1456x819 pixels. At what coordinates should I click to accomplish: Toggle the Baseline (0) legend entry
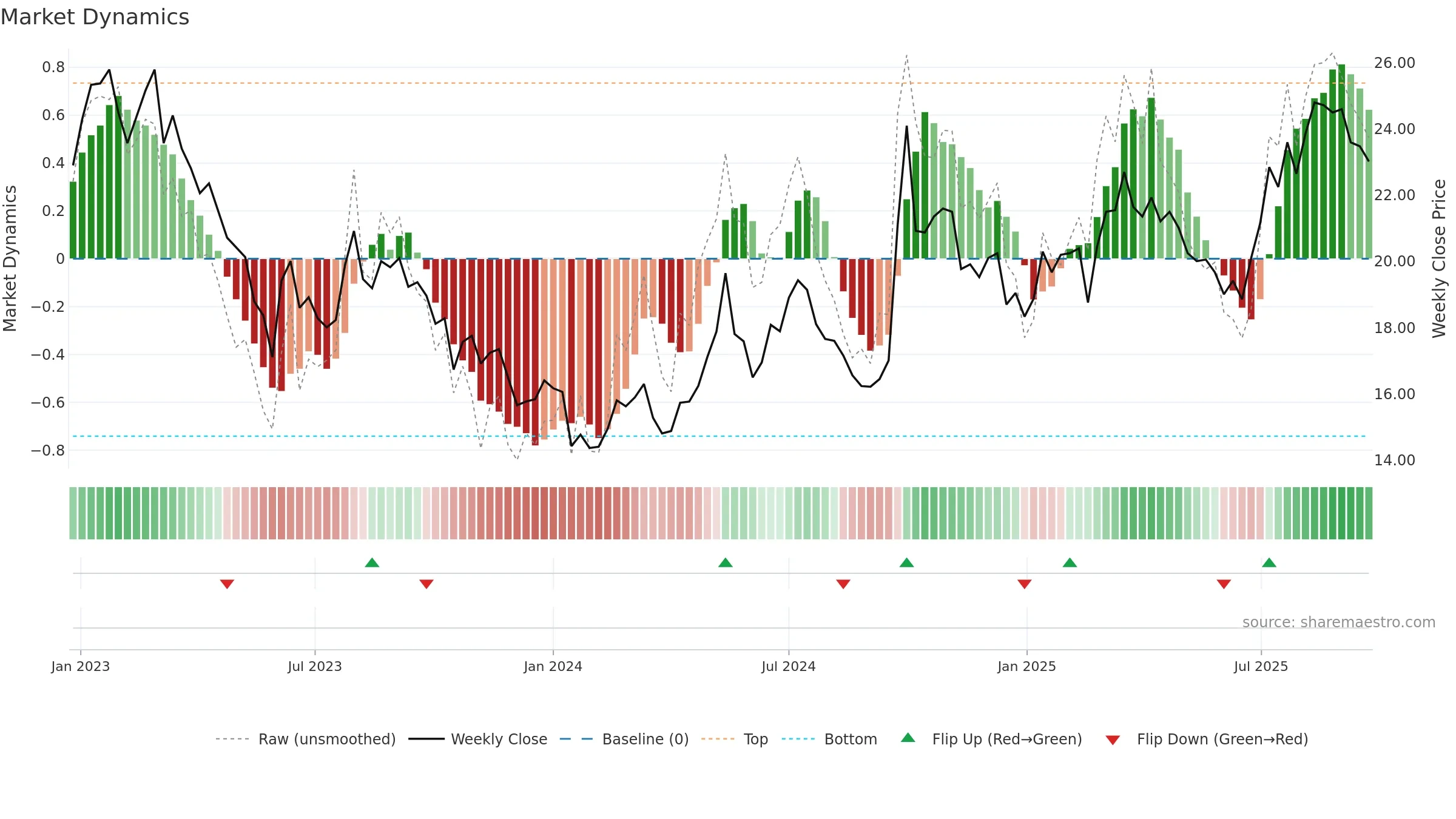coord(624,739)
